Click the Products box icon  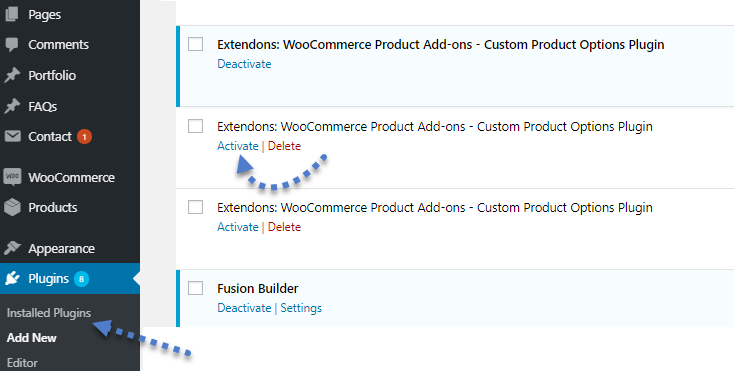click(12, 207)
